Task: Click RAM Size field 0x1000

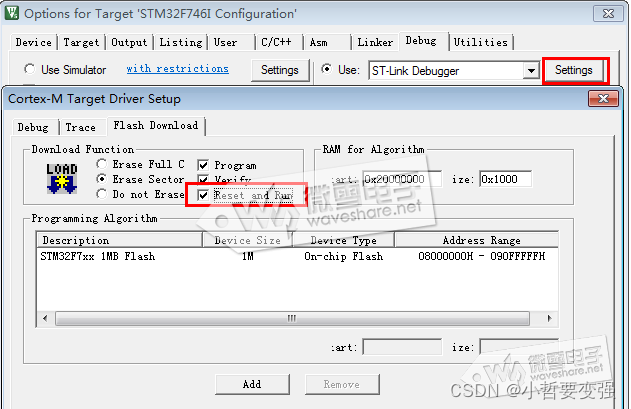Action: (505, 179)
